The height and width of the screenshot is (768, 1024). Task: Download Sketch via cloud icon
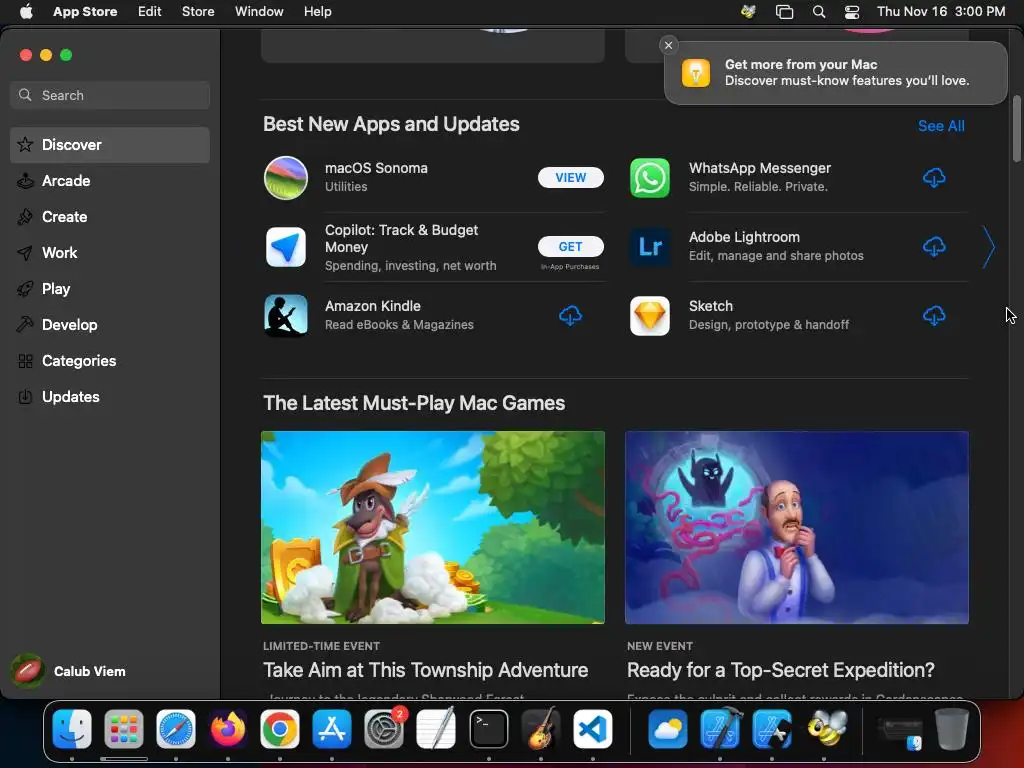tap(934, 316)
